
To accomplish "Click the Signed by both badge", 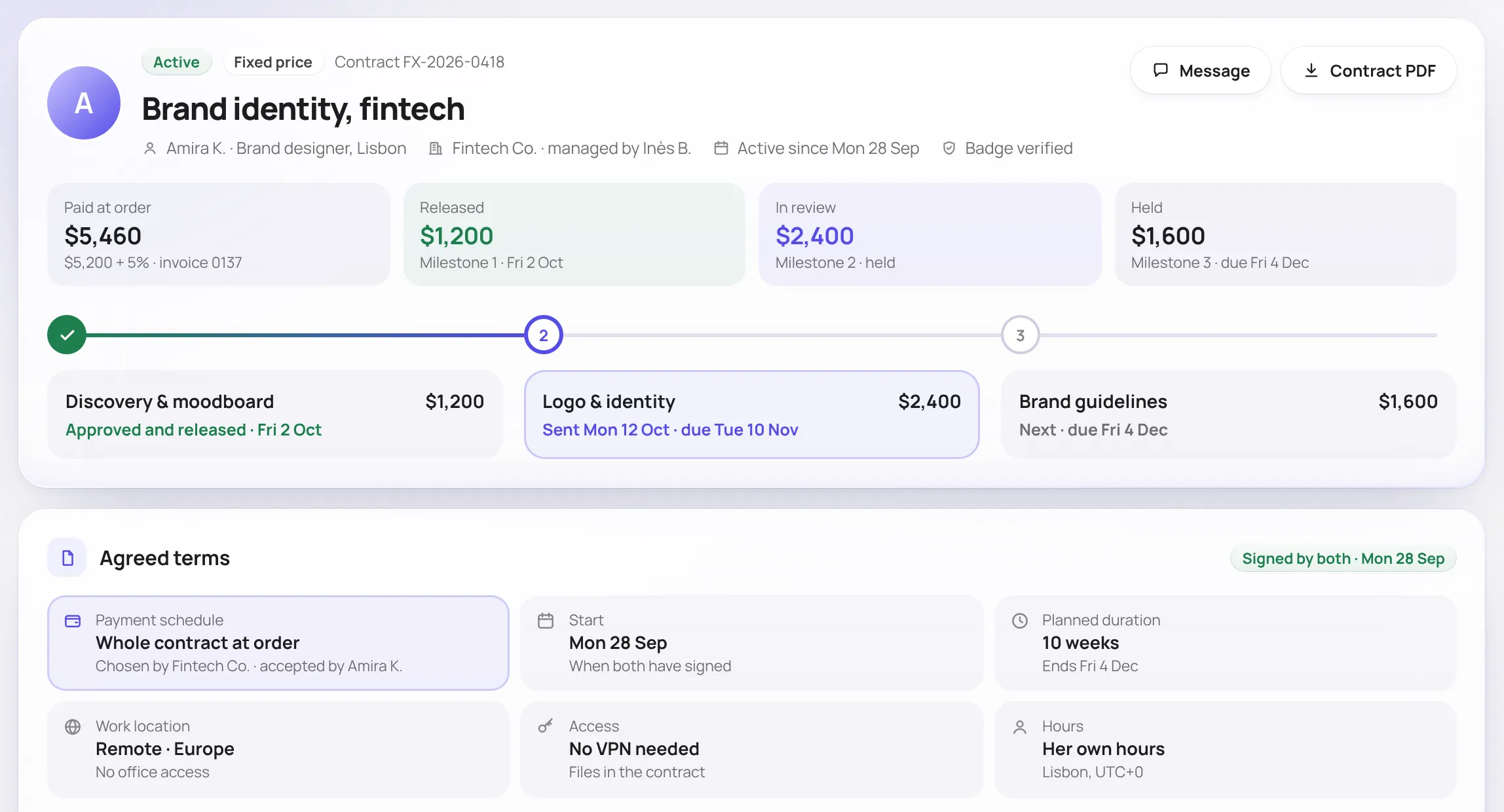I will pyautogui.click(x=1344, y=559).
